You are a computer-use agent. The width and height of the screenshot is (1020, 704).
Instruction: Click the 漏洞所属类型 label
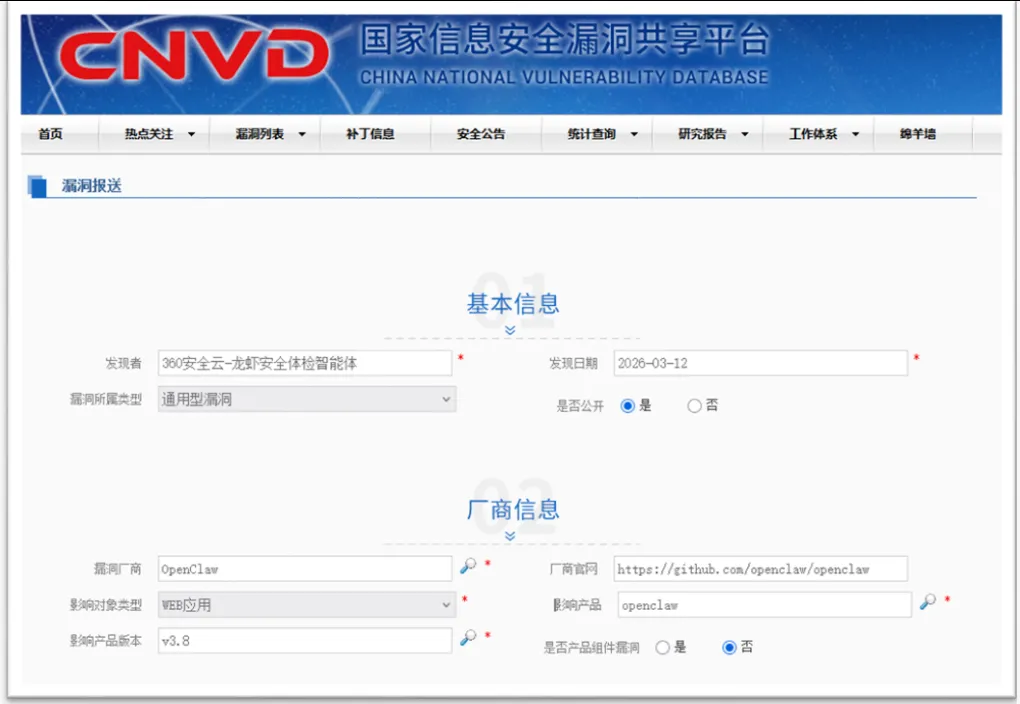[105, 399]
